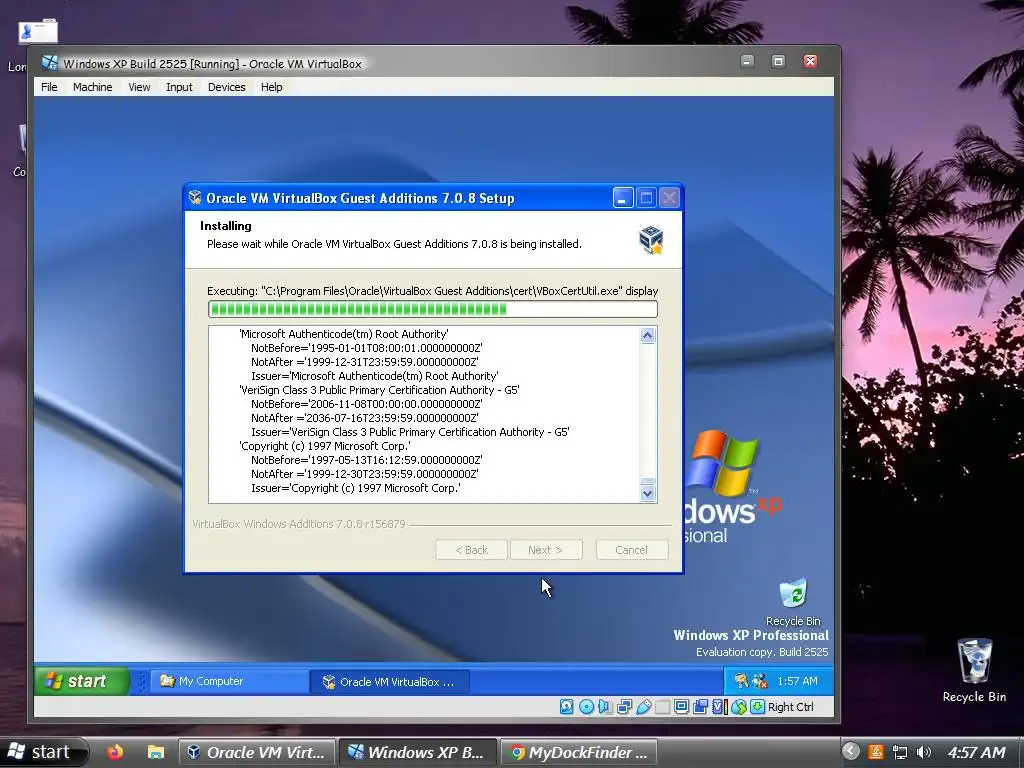1024x768 pixels.
Task: Click the mouse integration globe icon
Action: tap(739, 707)
